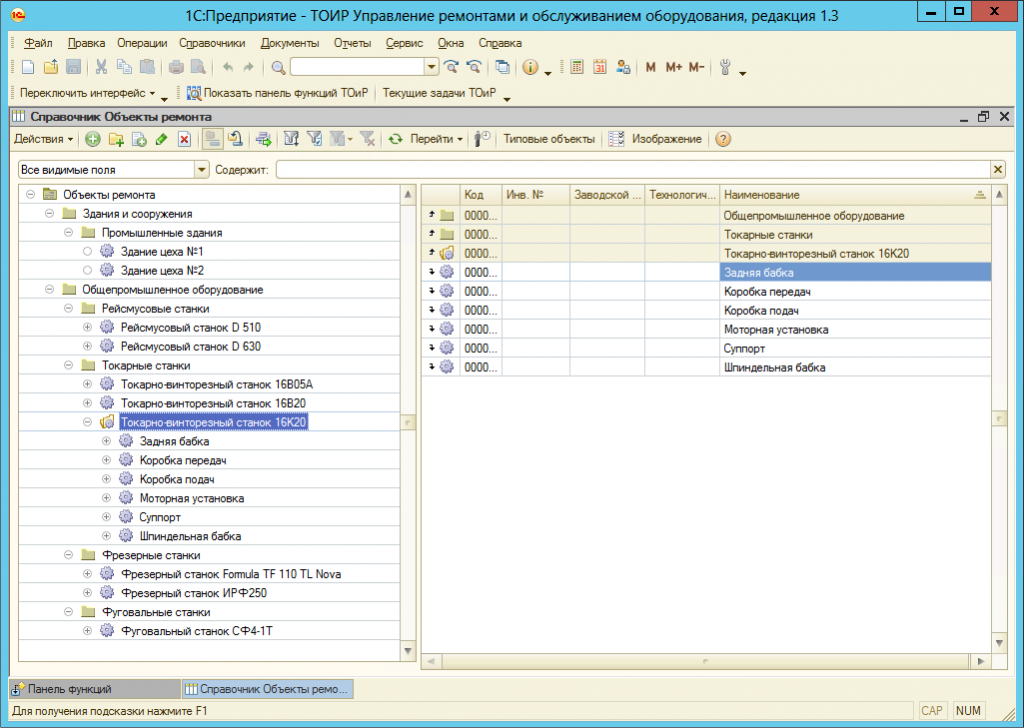
Task: Open the calendar from the main toolbar
Action: point(600,67)
